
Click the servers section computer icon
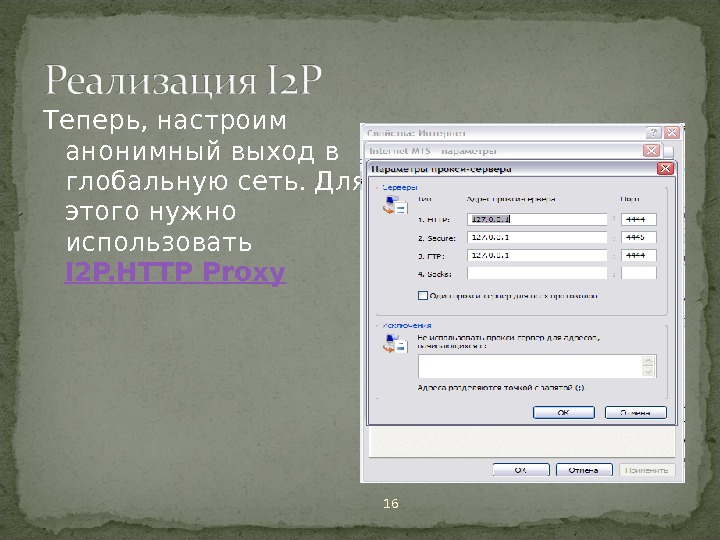click(x=395, y=205)
